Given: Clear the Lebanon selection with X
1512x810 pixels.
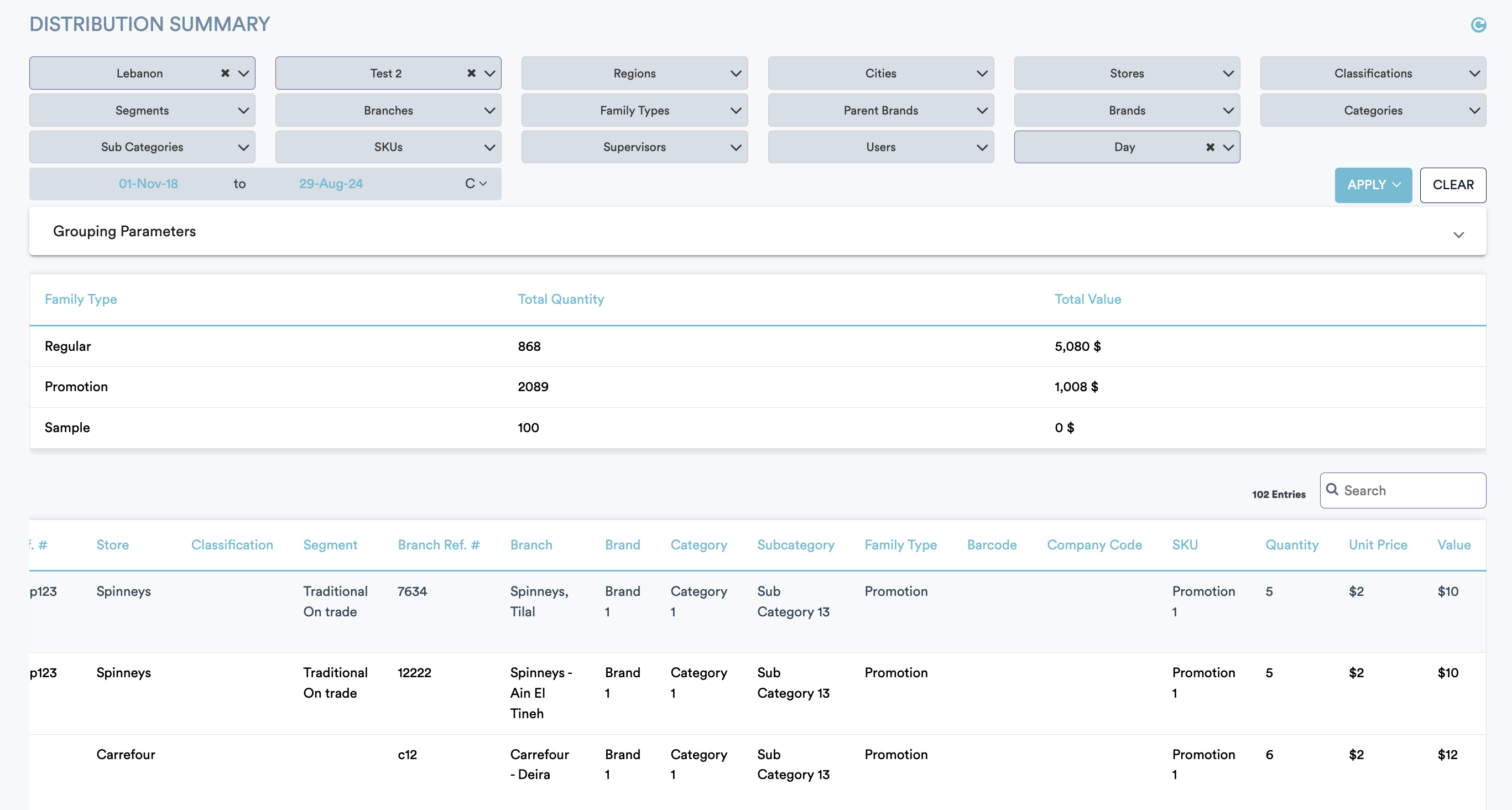Looking at the screenshot, I should pos(225,74).
